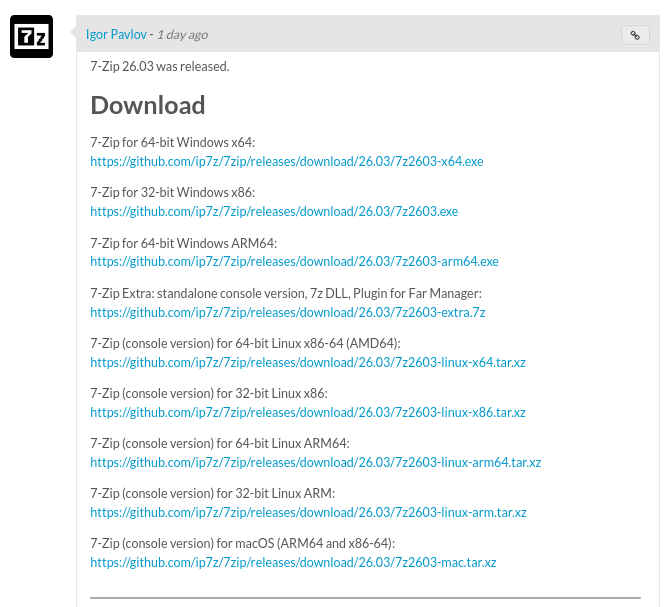Download the 7z2603-extra.7z archive link

(x=288, y=313)
